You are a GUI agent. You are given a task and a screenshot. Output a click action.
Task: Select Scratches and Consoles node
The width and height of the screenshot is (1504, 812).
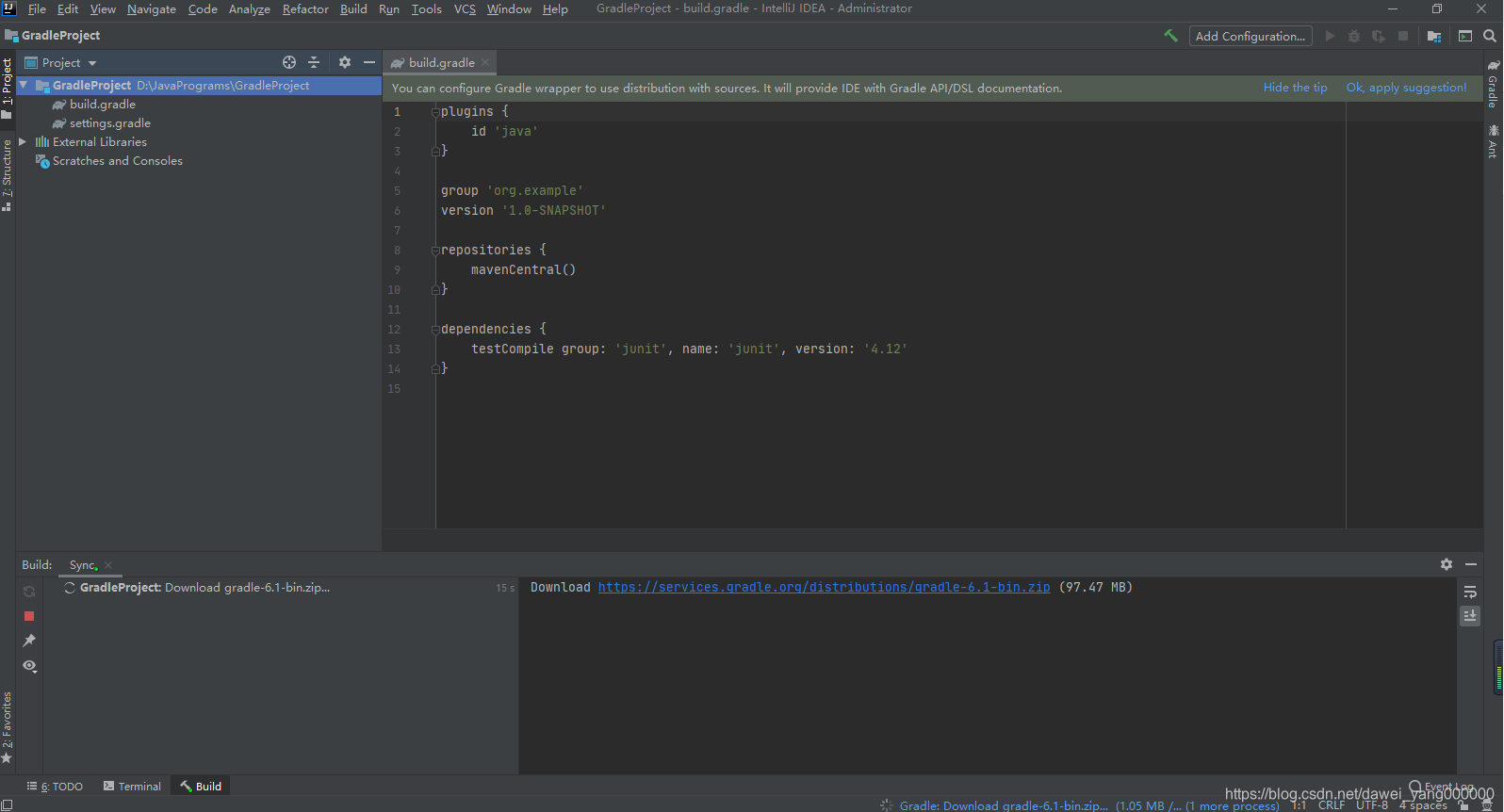(118, 161)
